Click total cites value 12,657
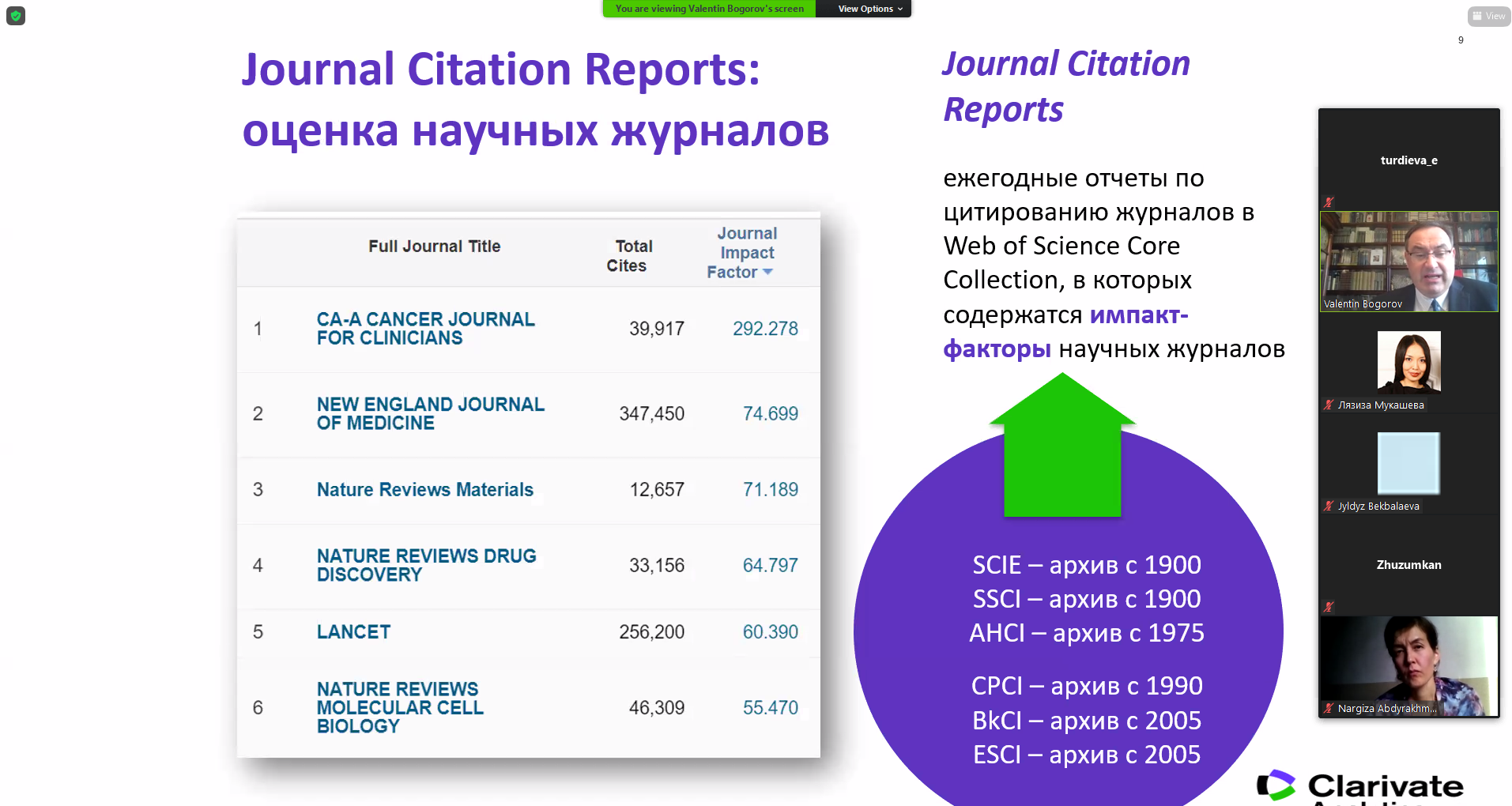 [x=656, y=490]
